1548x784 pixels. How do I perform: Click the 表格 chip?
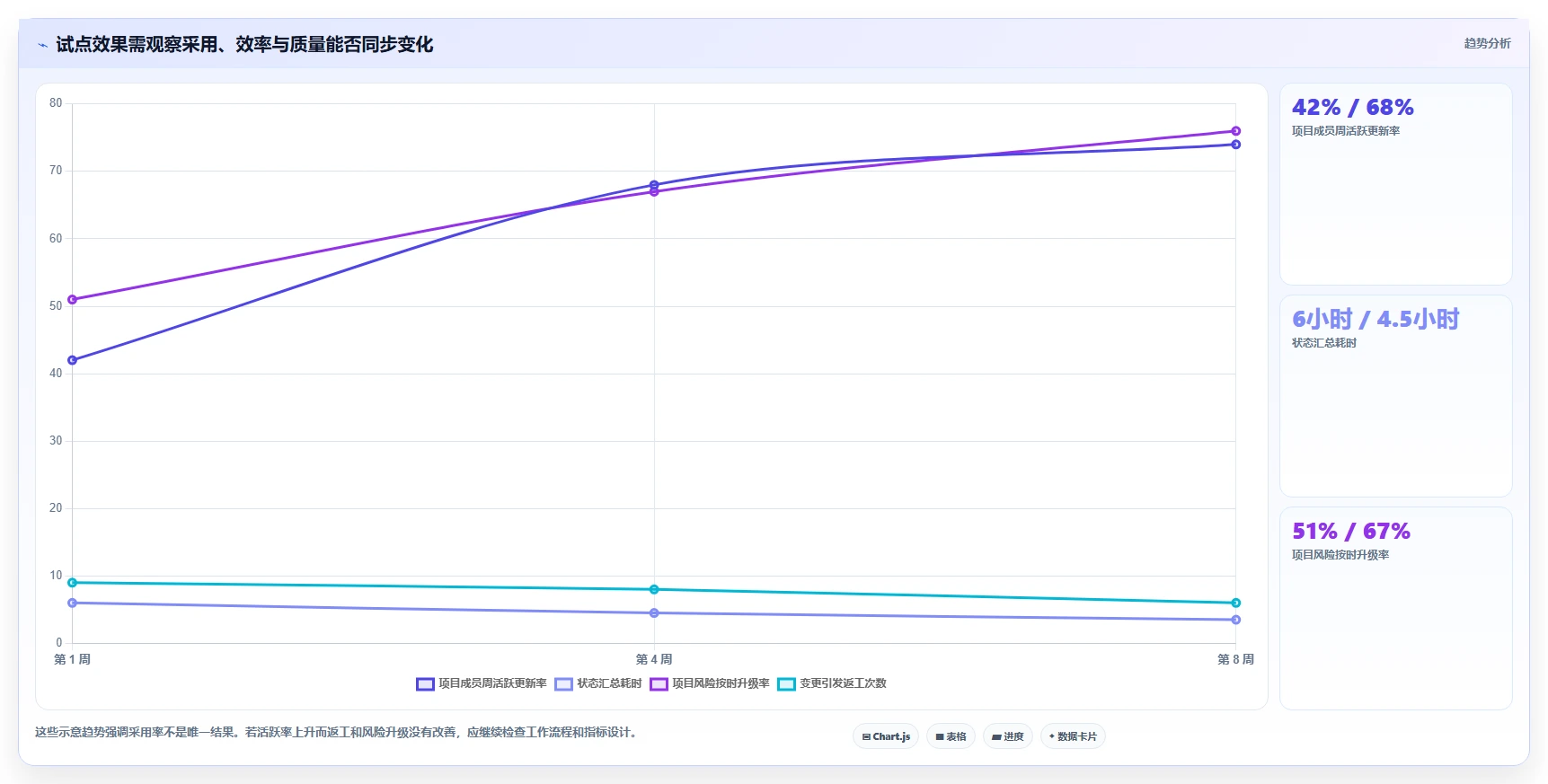click(951, 736)
